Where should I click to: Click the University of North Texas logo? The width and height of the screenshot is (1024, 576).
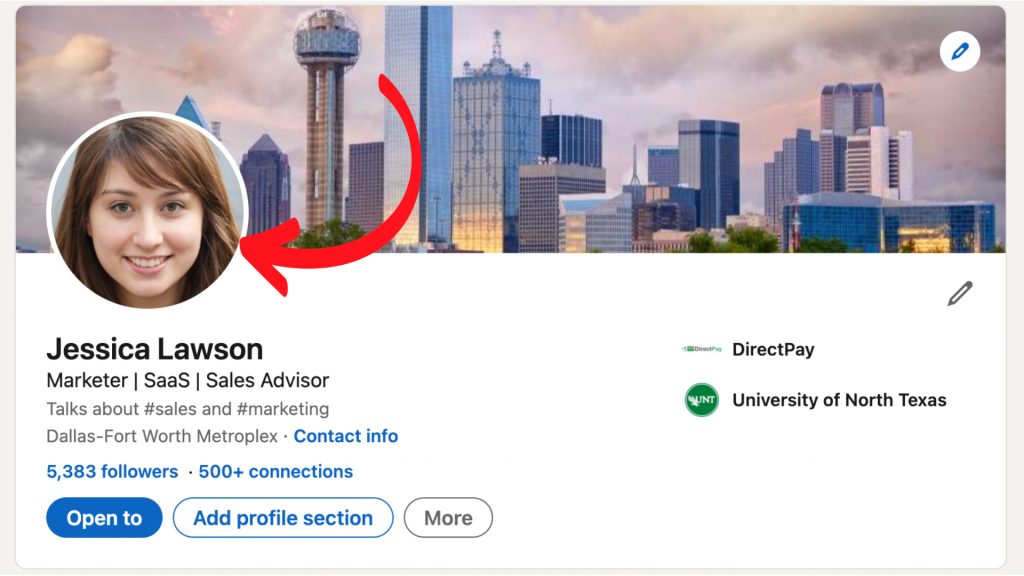pos(701,400)
